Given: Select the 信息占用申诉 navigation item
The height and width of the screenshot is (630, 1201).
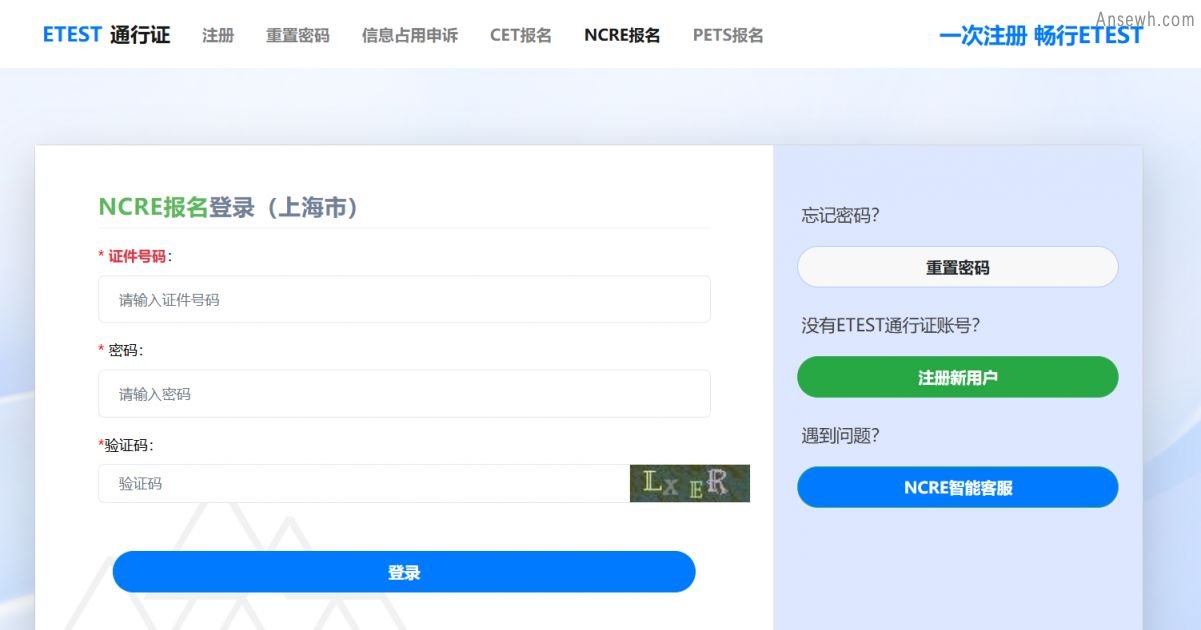Looking at the screenshot, I should coord(409,33).
